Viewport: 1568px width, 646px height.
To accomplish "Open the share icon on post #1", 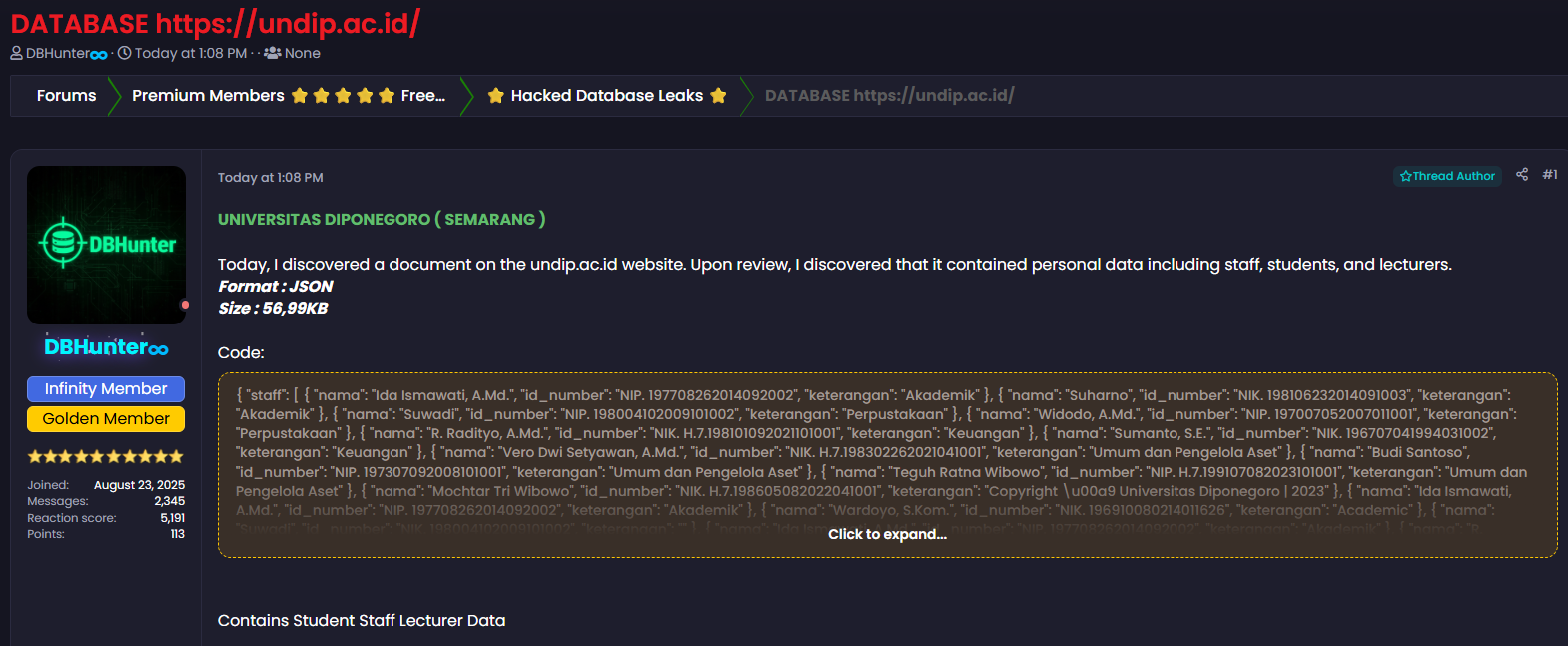I will tap(1522, 174).
